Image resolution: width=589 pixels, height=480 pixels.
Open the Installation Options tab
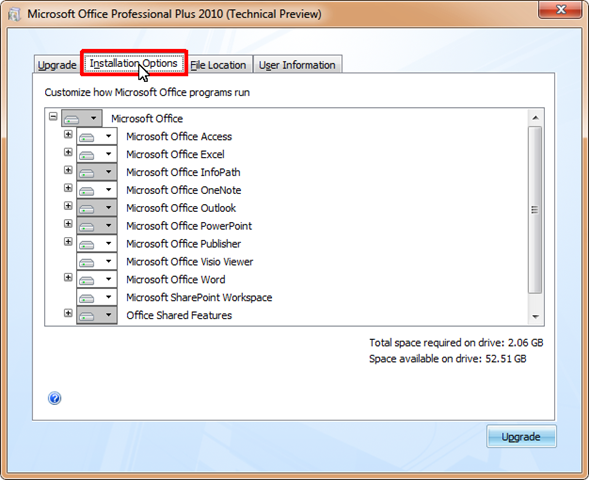click(x=133, y=63)
